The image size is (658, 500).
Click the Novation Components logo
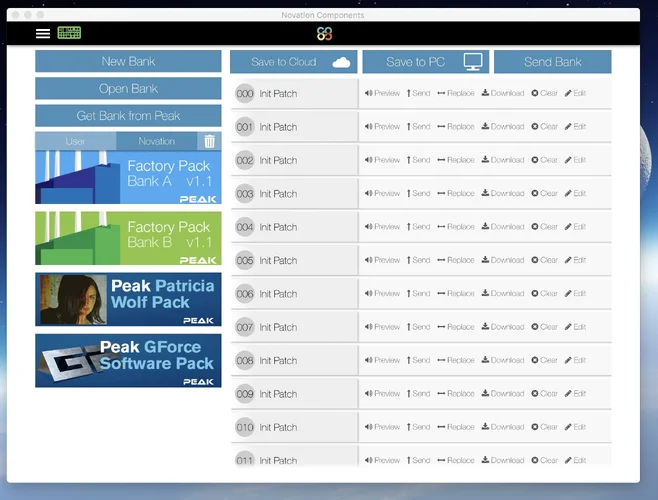click(x=324, y=34)
